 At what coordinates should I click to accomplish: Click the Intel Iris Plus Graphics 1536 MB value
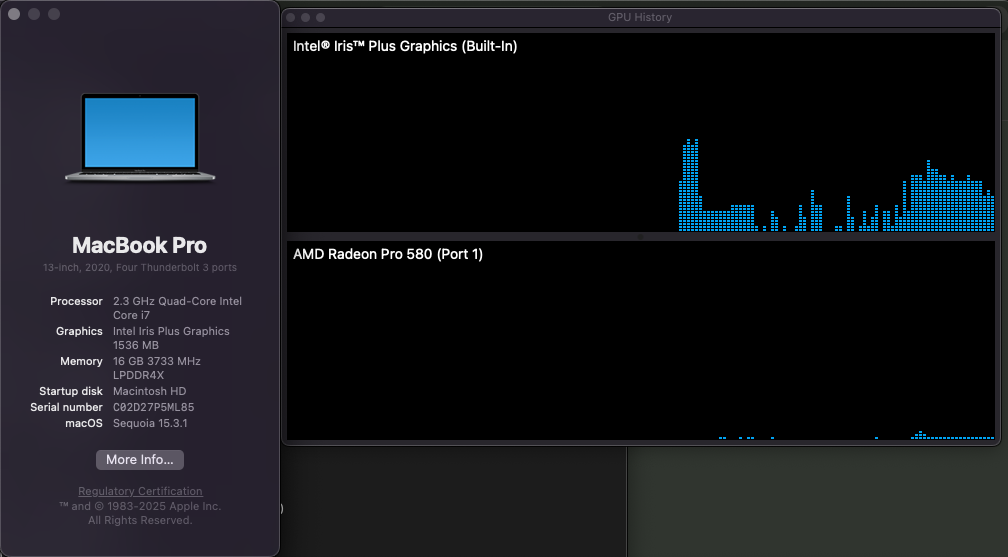(171, 338)
